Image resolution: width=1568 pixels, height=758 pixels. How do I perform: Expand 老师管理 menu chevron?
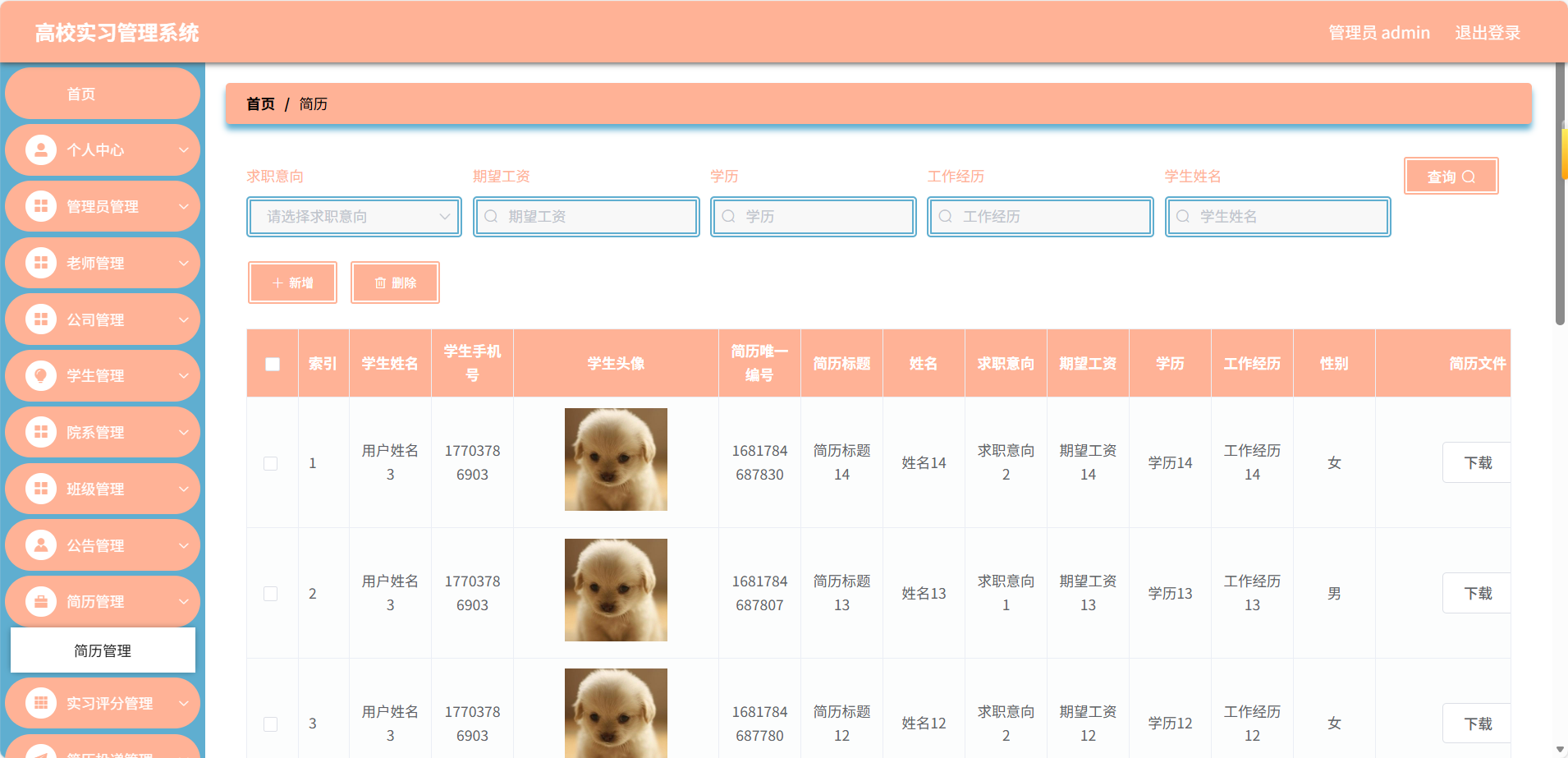(x=184, y=263)
